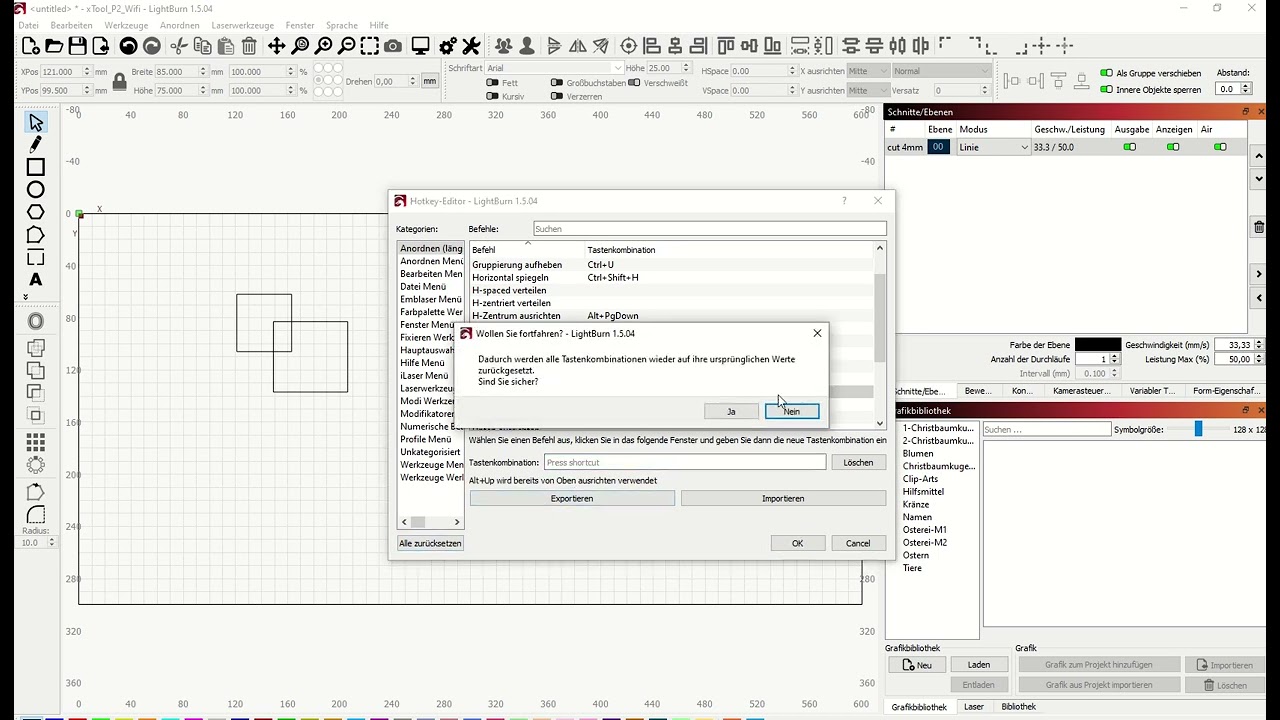Switch to the Laser tab

[973, 707]
